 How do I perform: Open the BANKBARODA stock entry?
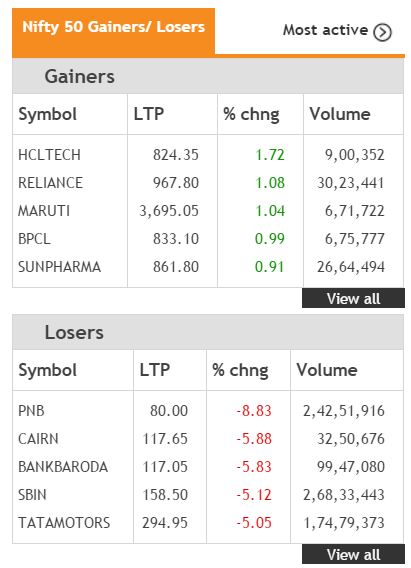tap(63, 467)
